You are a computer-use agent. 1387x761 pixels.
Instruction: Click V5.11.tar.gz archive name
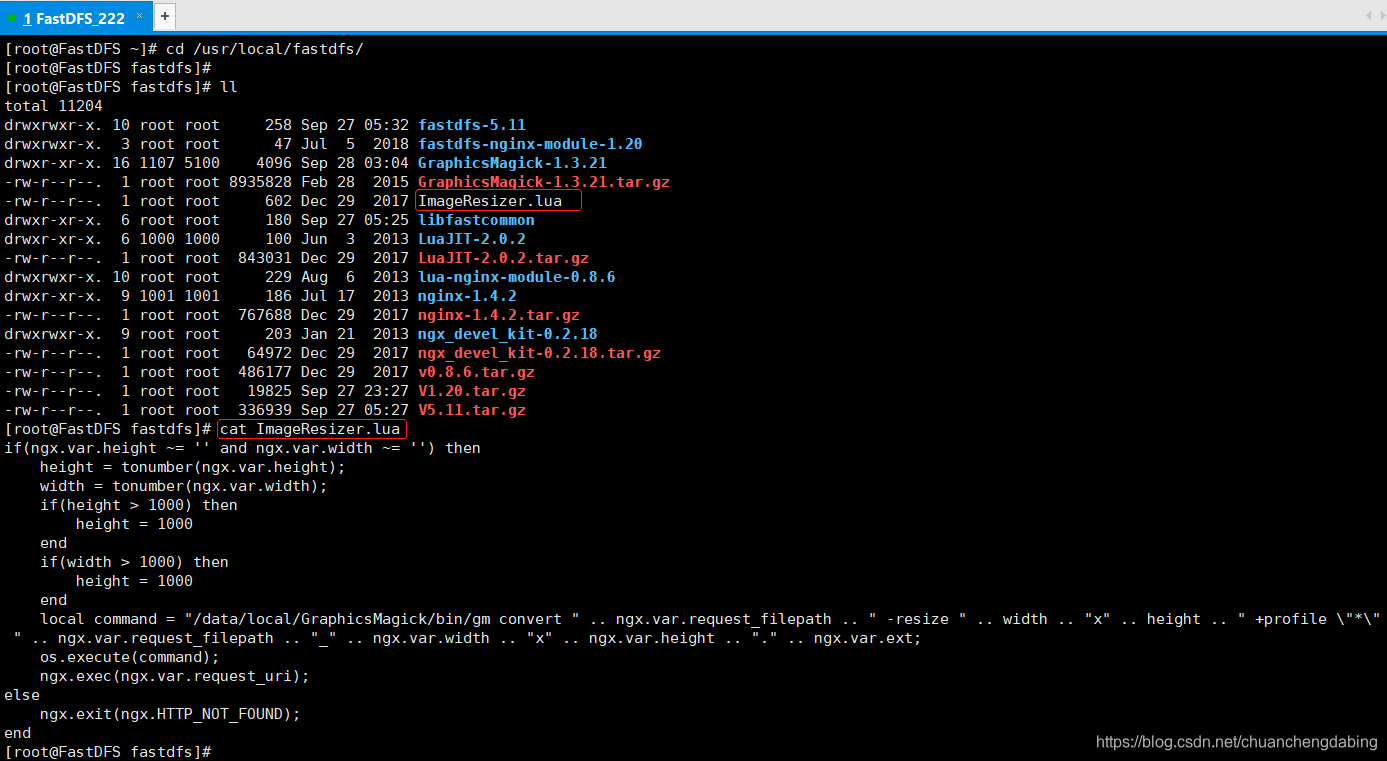click(x=472, y=410)
